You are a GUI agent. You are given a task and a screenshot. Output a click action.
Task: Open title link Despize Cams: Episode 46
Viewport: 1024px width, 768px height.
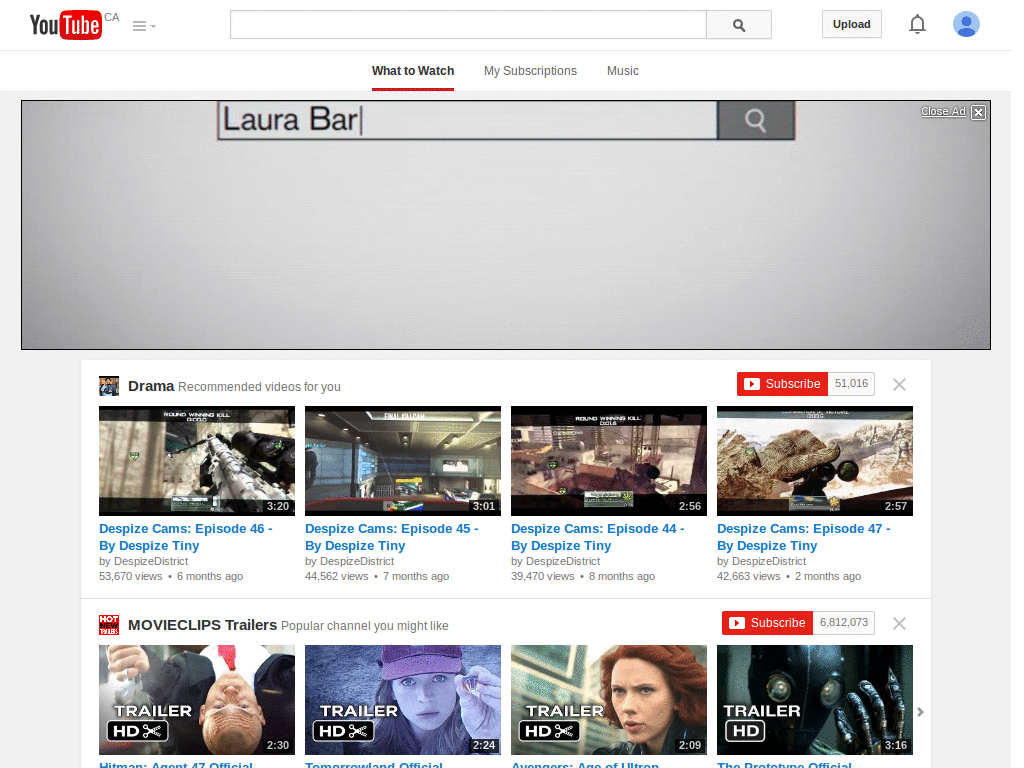(185, 537)
